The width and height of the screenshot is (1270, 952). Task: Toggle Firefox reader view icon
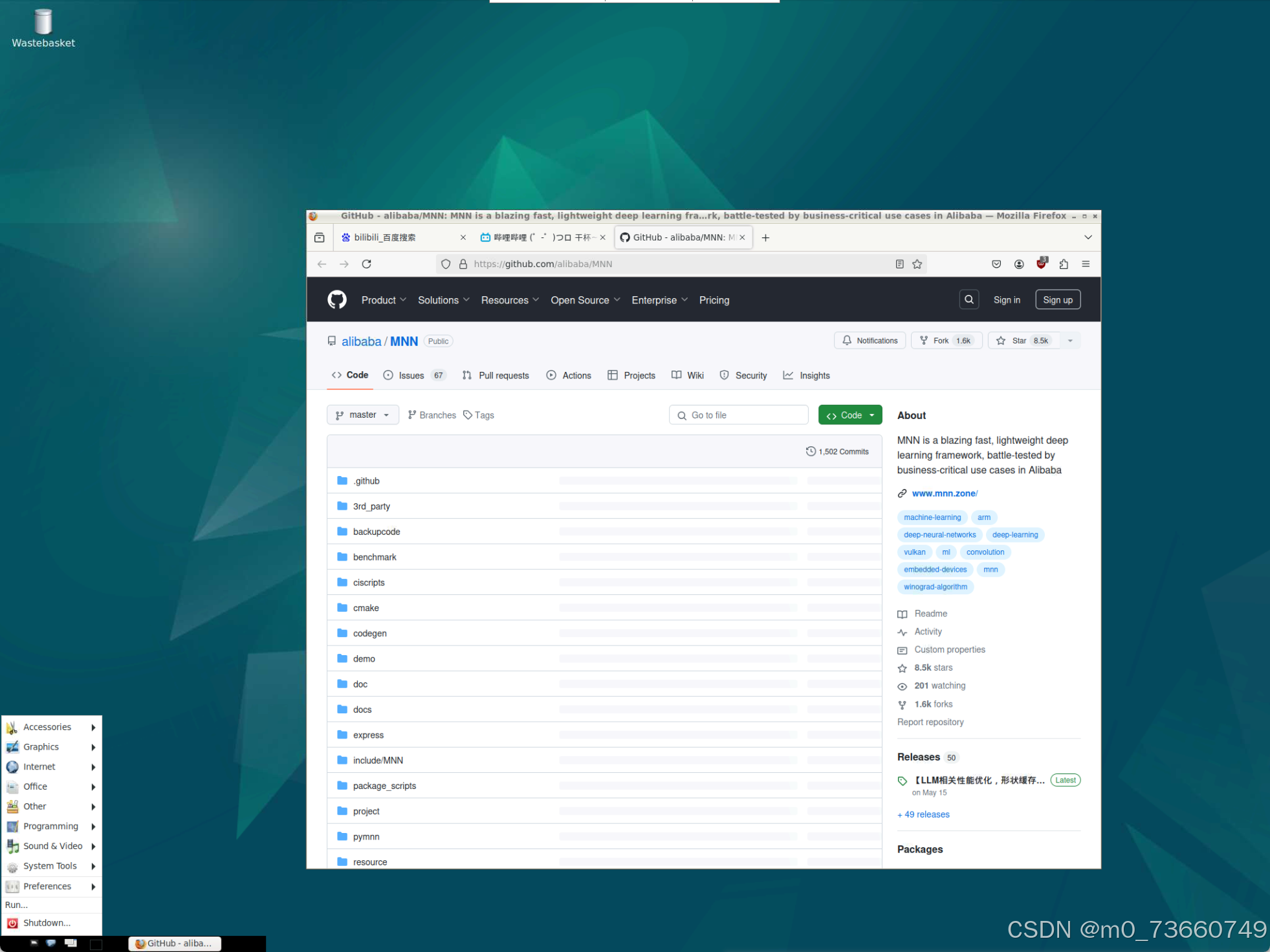[x=899, y=264]
